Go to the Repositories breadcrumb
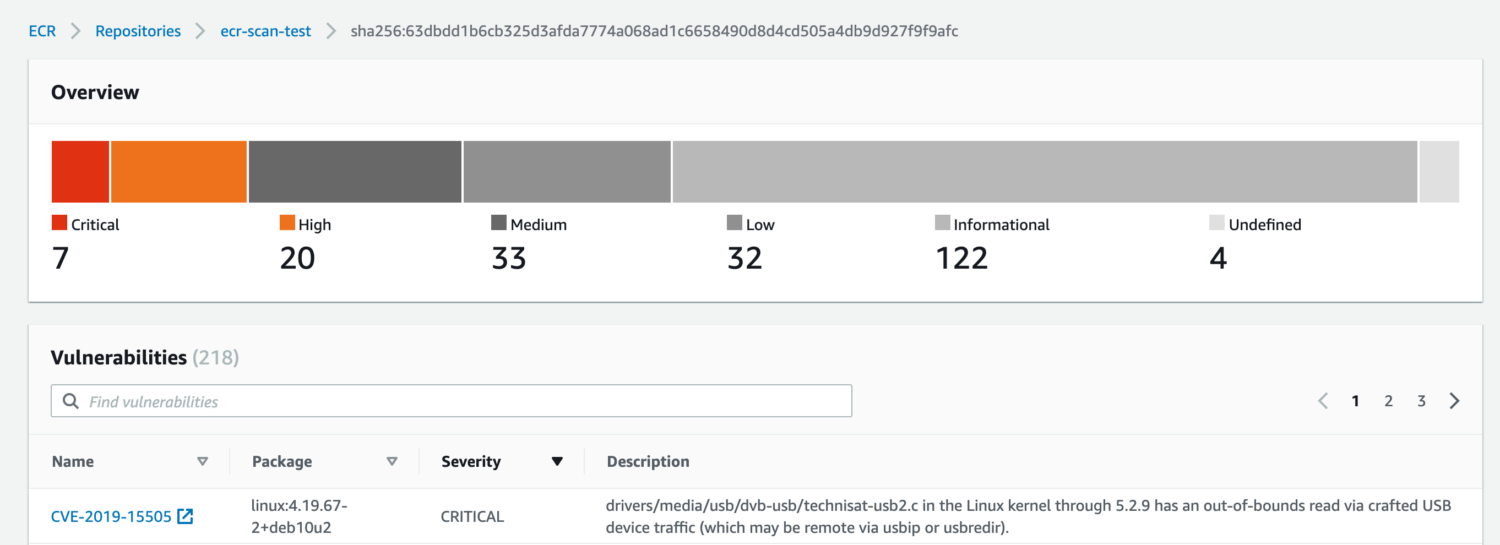The width and height of the screenshot is (1500, 545). click(138, 31)
